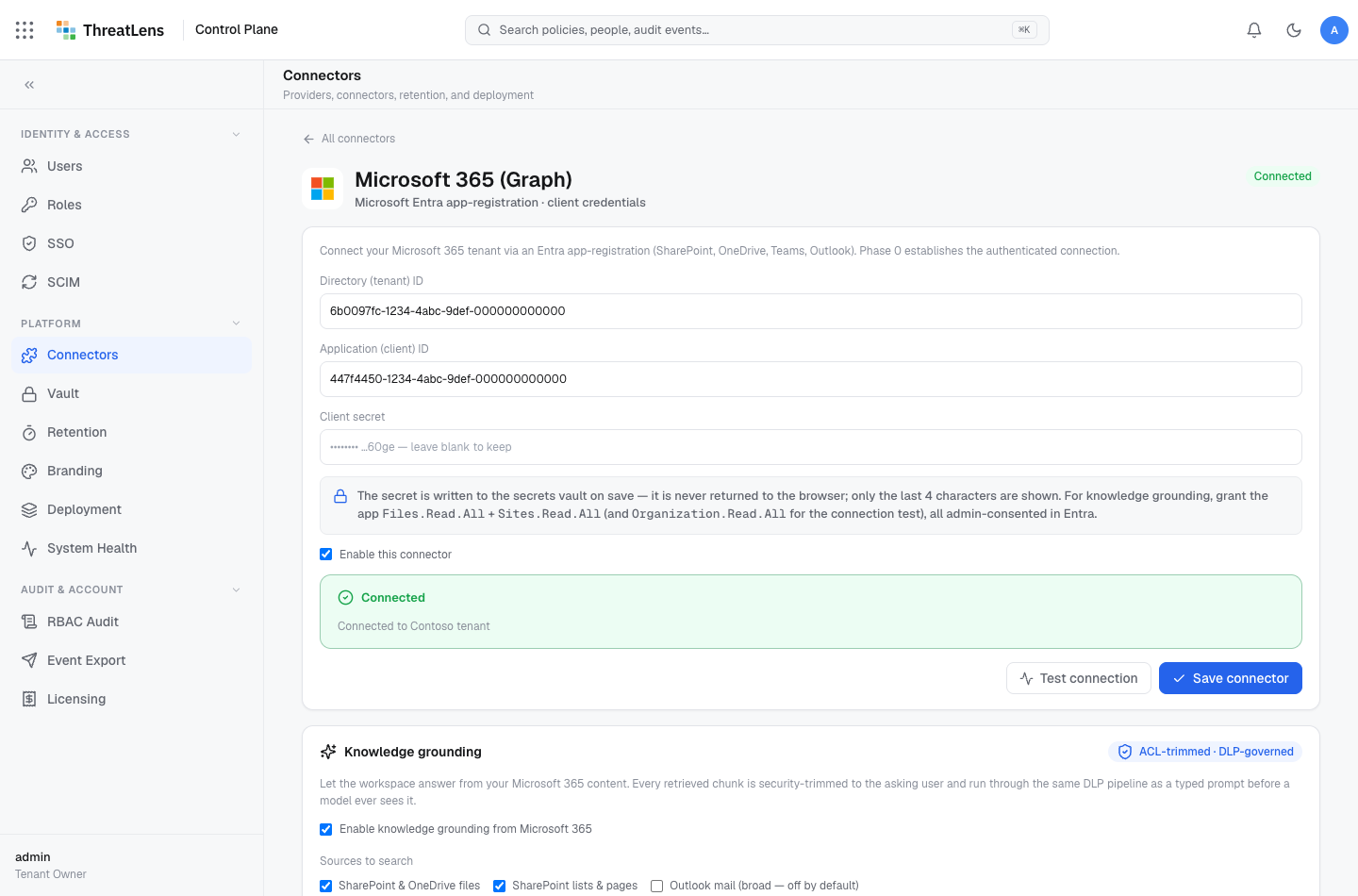Screen dimensions: 1358x896
Task: Open Licensing page
Action: (131, 700)
